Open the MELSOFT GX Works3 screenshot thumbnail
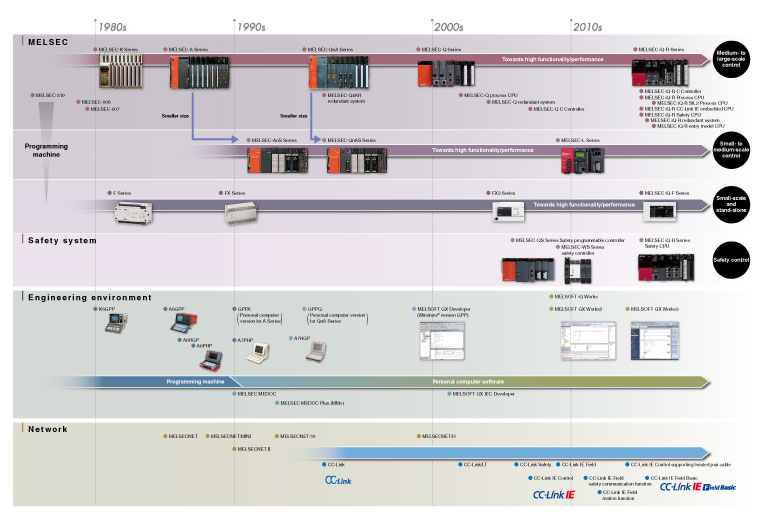Viewport: 780px width, 525px height. pos(653,340)
